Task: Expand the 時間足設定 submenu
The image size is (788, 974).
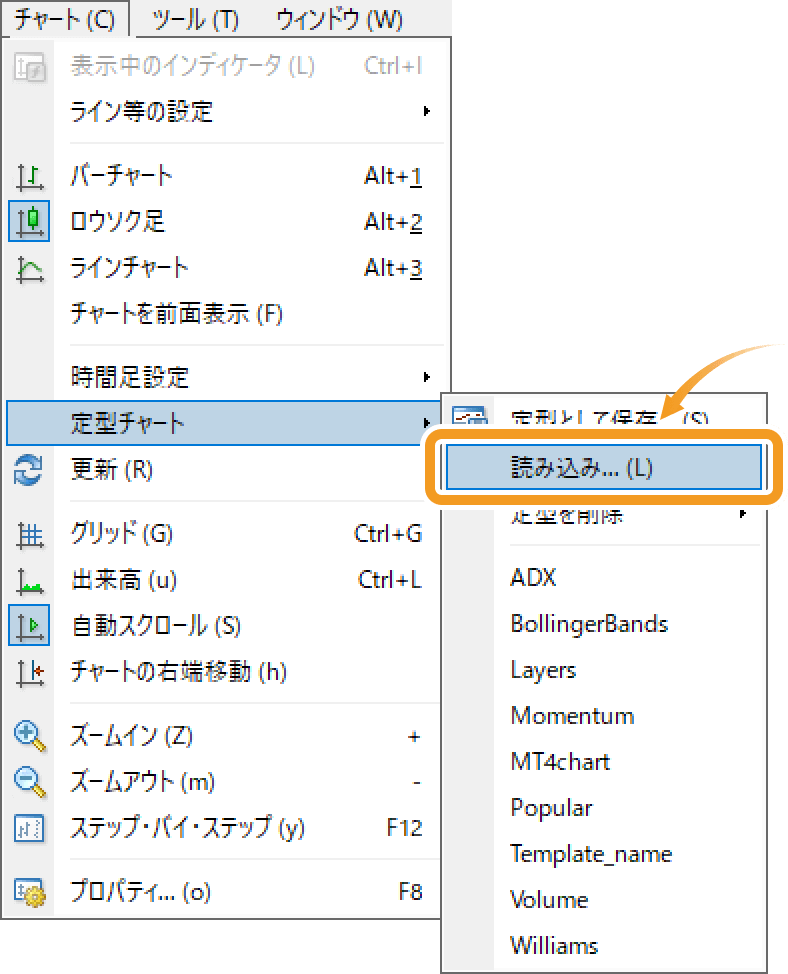Action: click(227, 377)
